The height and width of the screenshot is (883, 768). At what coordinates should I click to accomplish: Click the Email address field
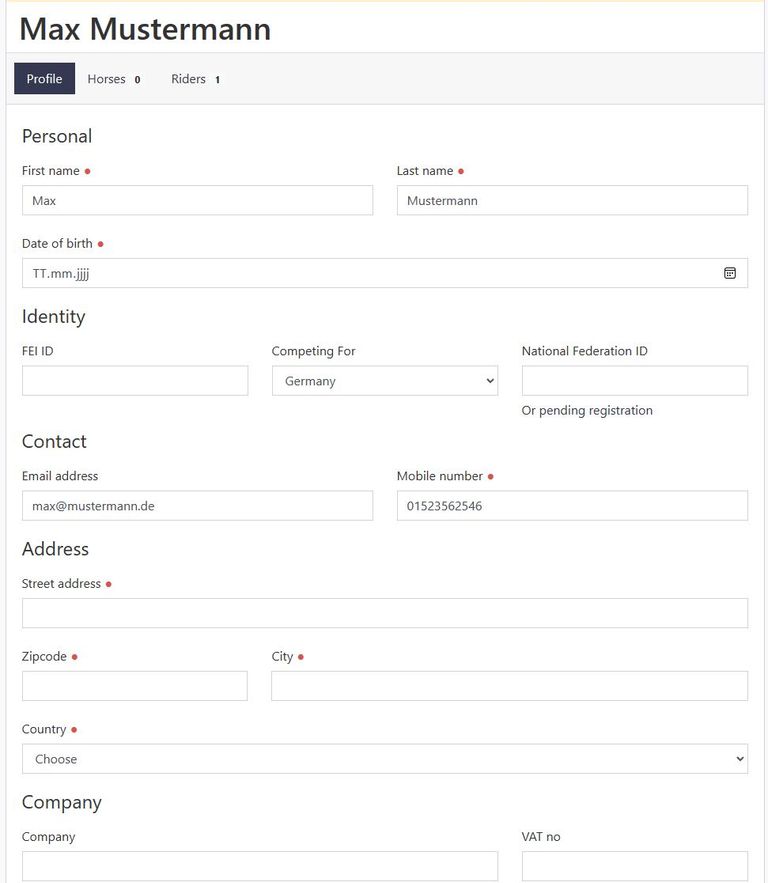[x=197, y=506]
